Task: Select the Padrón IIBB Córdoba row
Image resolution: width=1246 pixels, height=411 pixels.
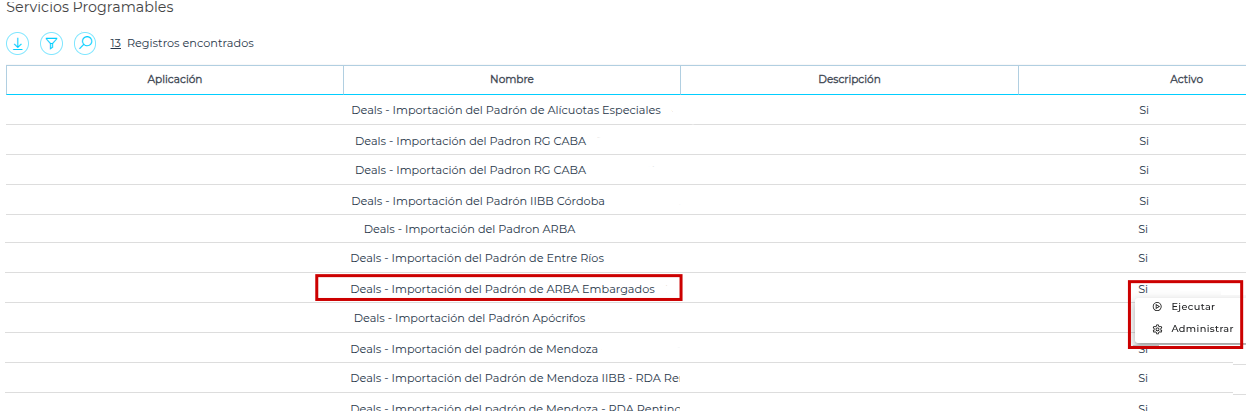Action: [478, 201]
